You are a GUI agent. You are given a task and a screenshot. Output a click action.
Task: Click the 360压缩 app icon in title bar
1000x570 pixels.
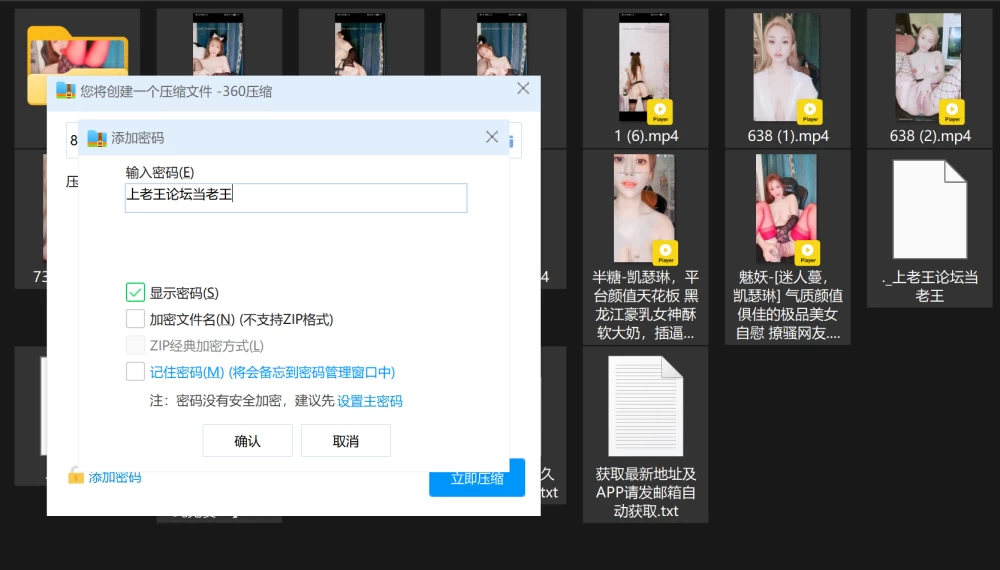[x=66, y=91]
